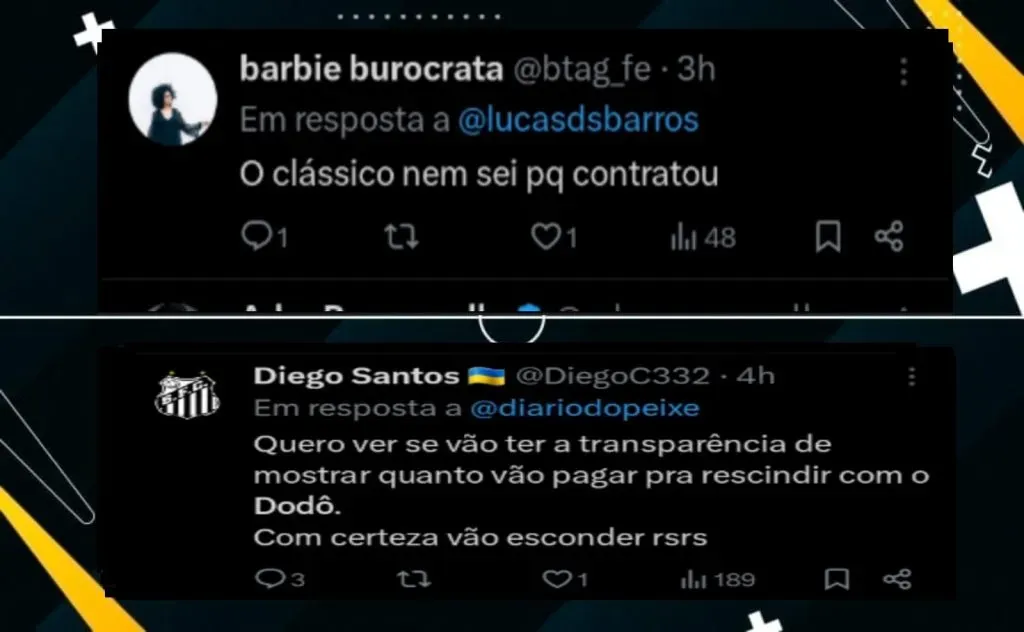Open barbie burocrata's profile picture
This screenshot has height=632, width=1024.
click(172, 99)
